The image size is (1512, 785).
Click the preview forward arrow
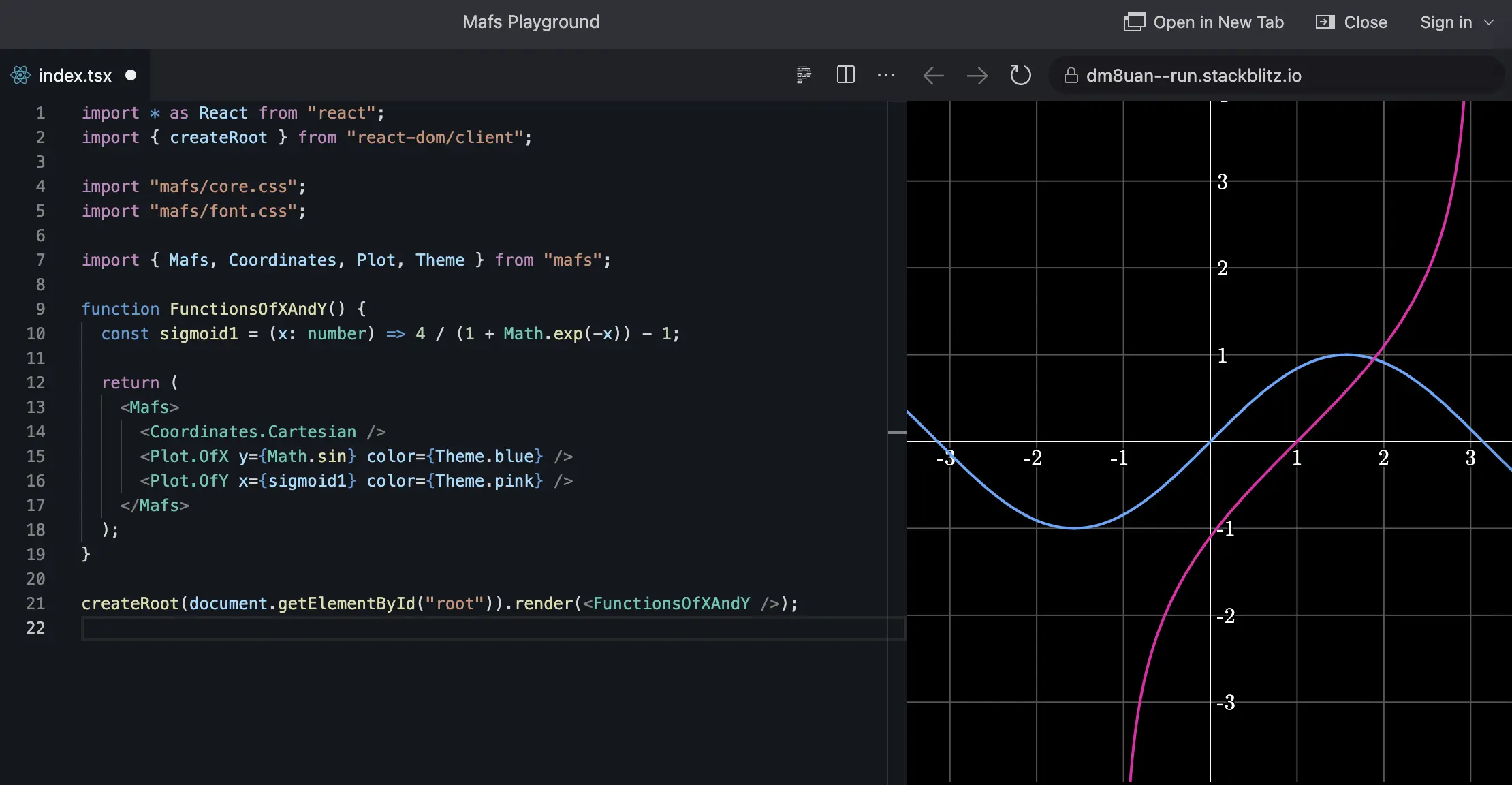(x=977, y=76)
